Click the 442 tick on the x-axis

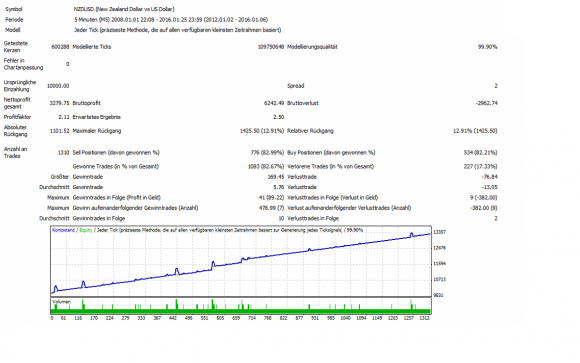pos(173,318)
